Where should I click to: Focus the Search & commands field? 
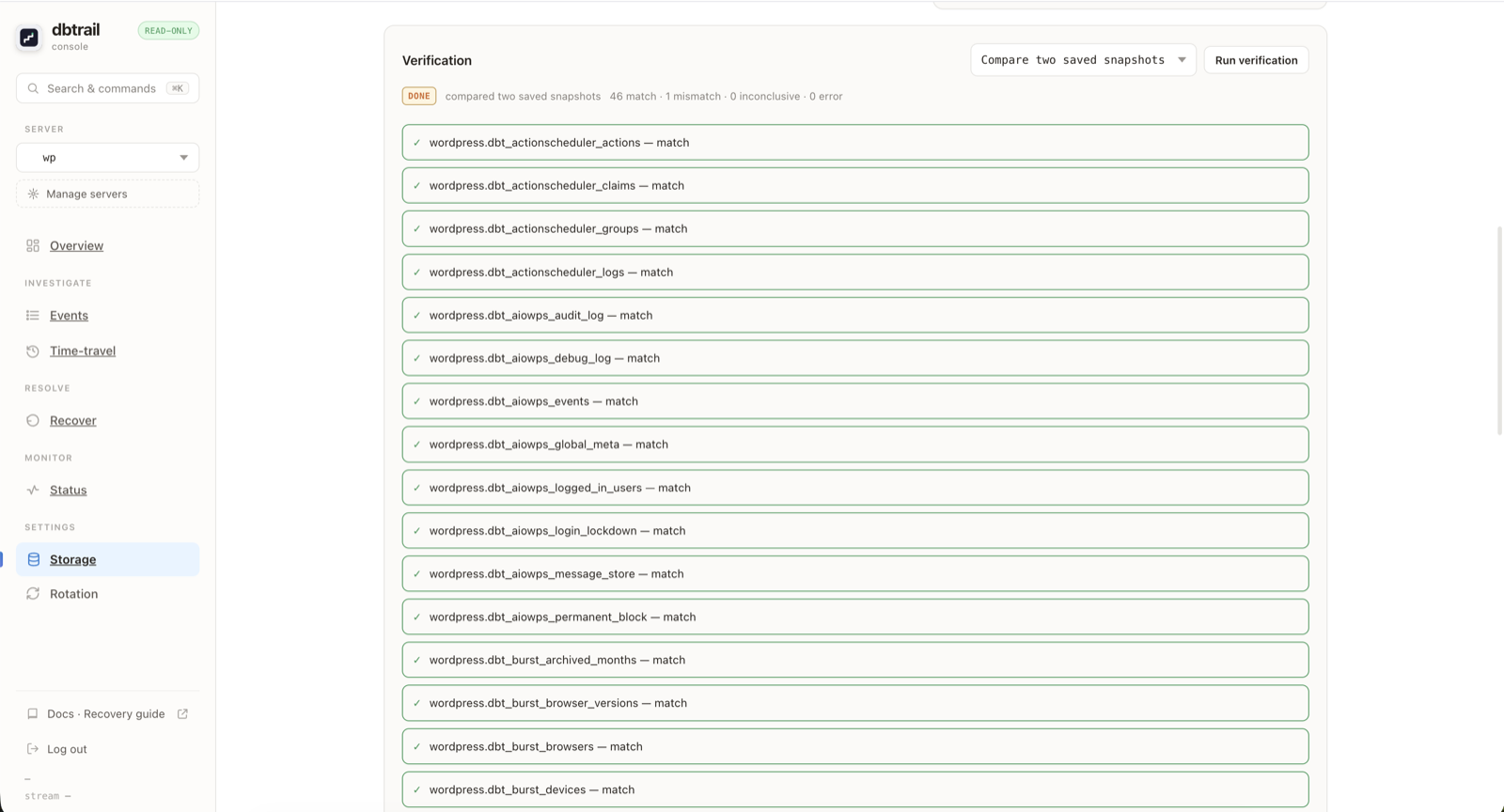(x=107, y=88)
